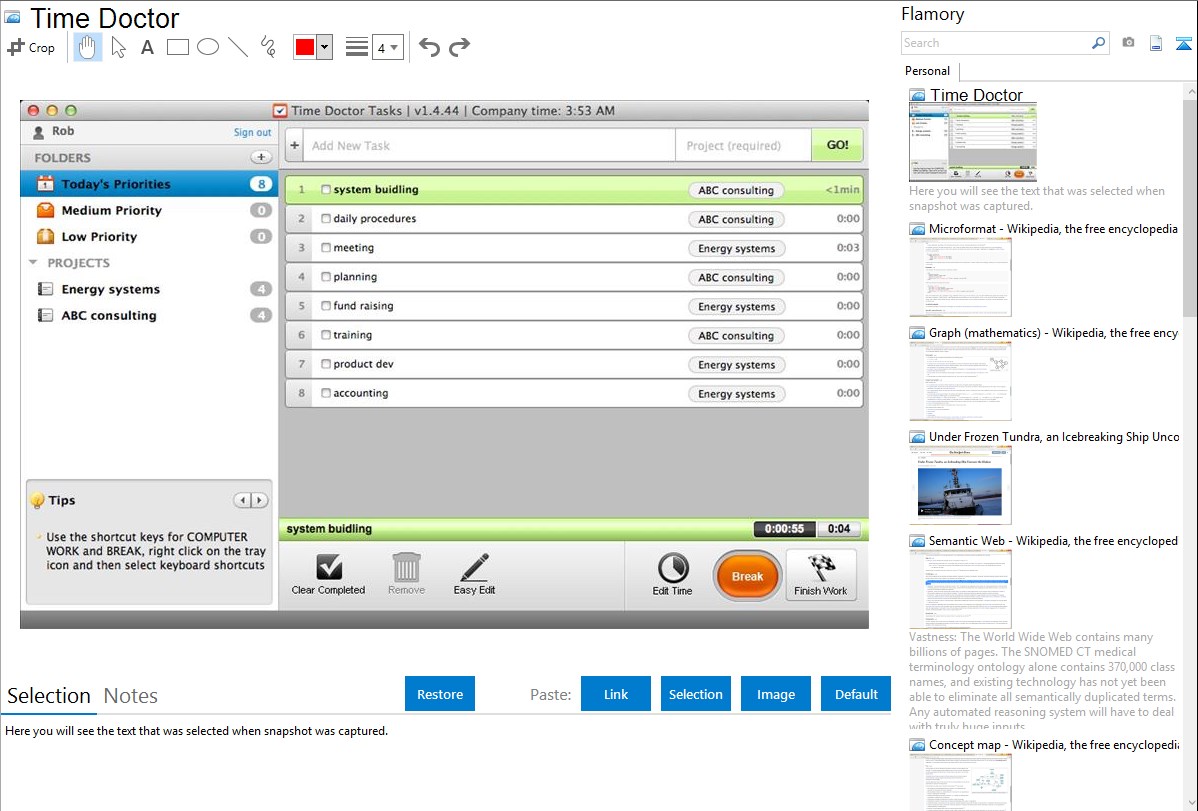
Task: Click the Concept map snapshot title
Action: (x=1054, y=745)
